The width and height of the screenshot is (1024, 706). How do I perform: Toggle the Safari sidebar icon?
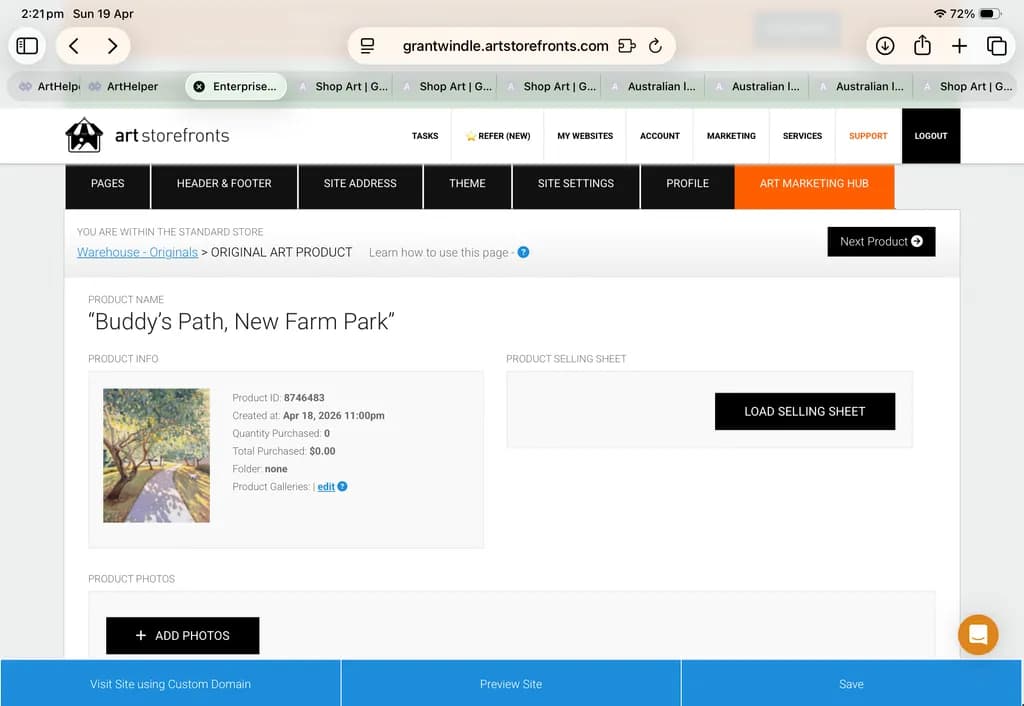click(27, 46)
